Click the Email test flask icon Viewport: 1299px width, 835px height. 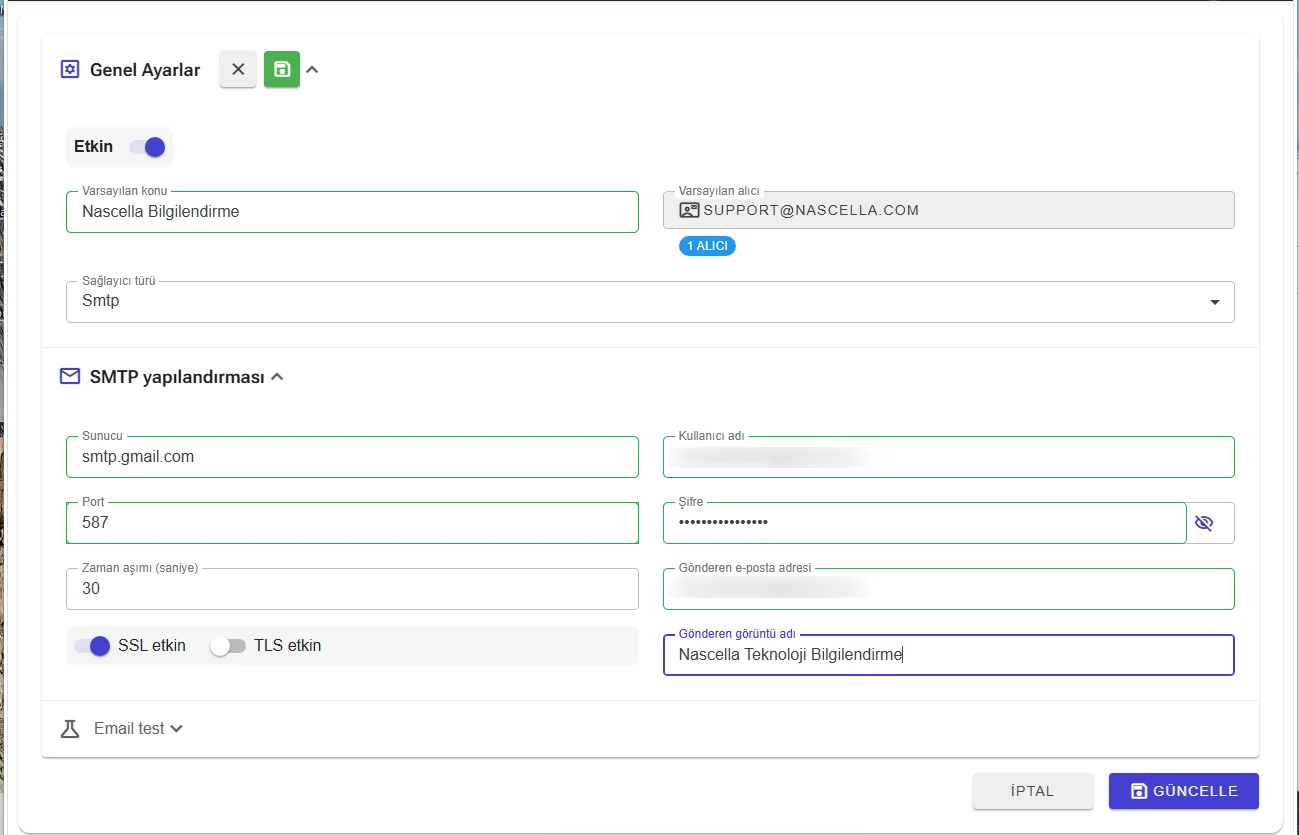click(70, 729)
